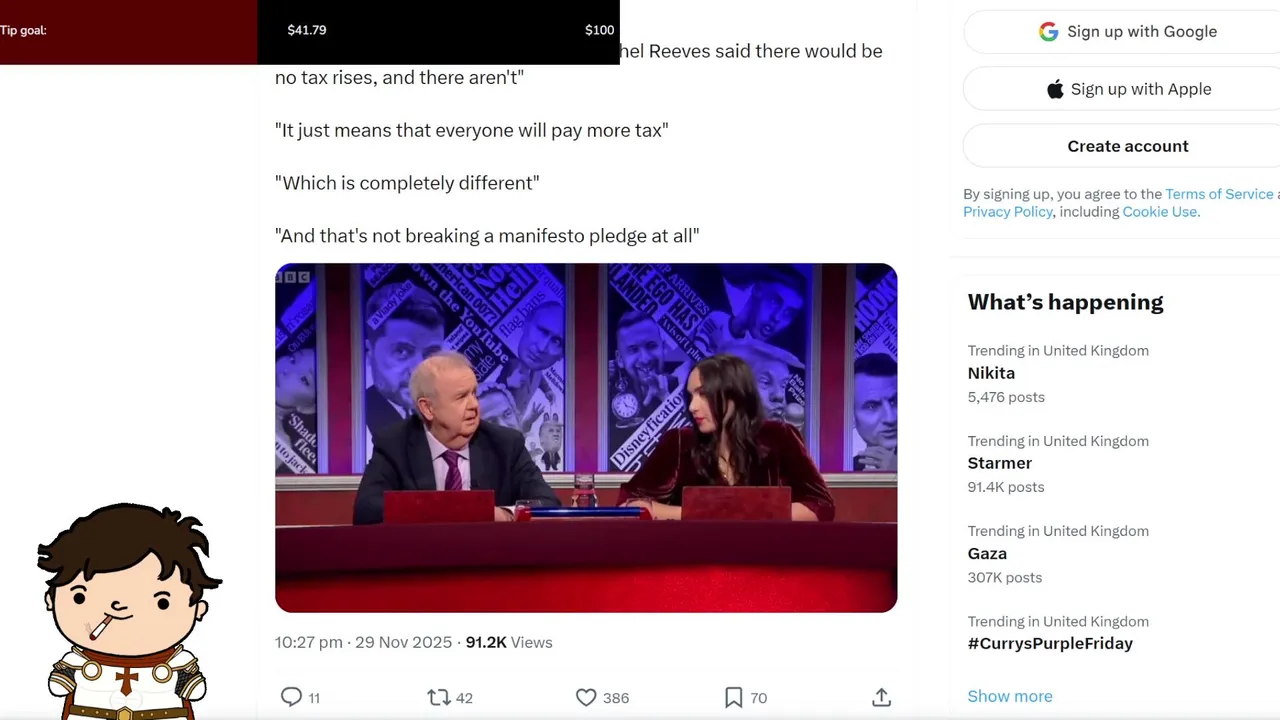
Task: Click the share upload icon
Action: pos(881,697)
